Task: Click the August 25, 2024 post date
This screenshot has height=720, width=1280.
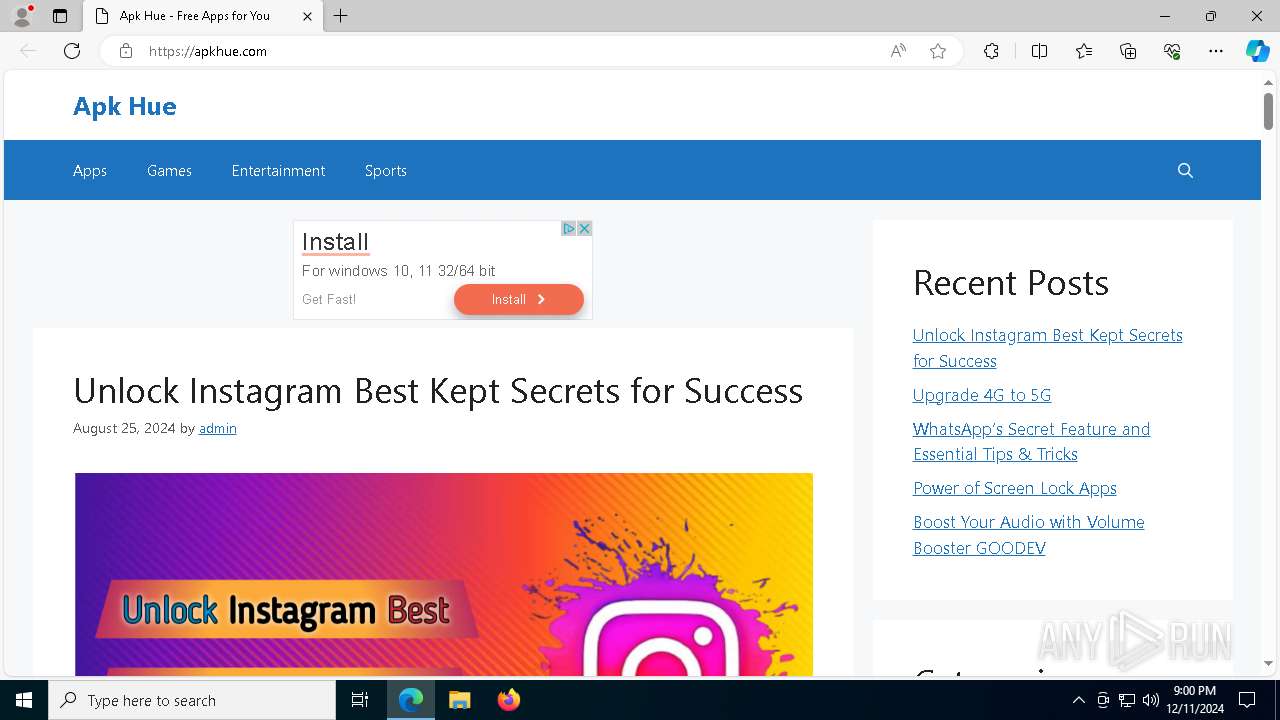Action: point(124,428)
